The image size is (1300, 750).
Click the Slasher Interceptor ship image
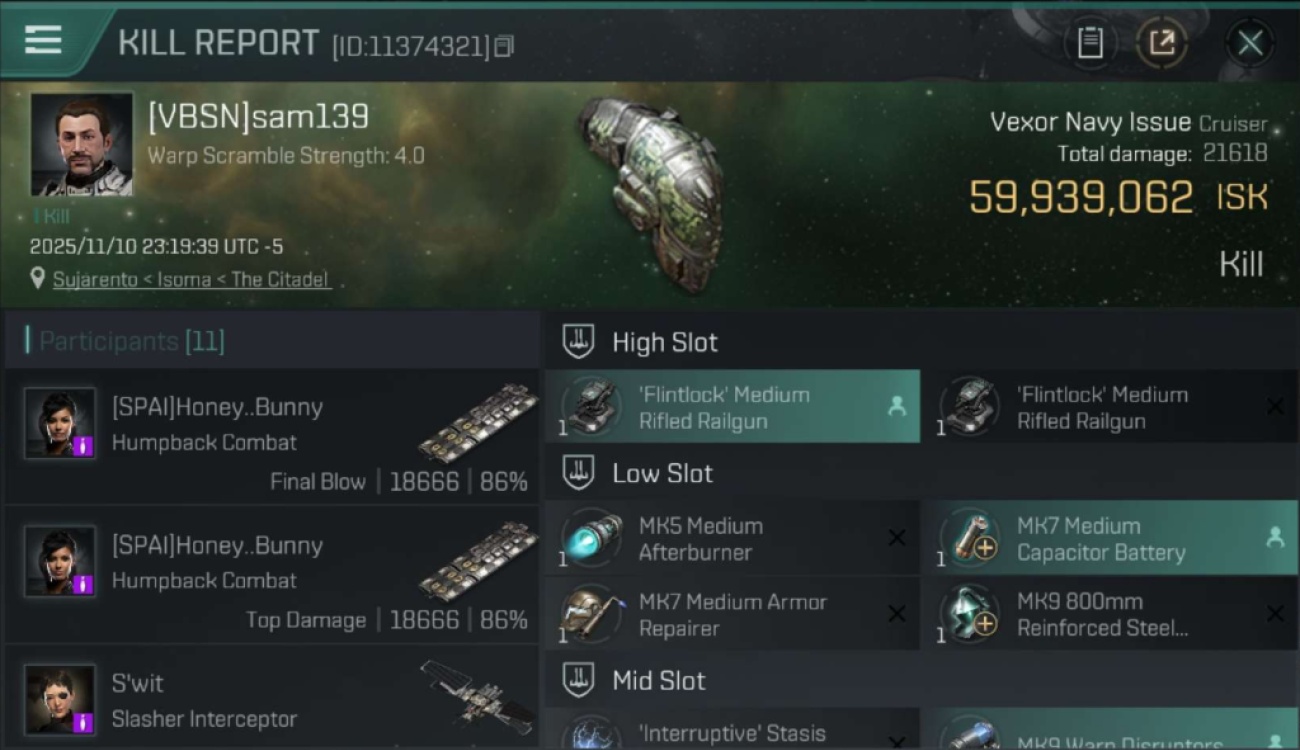click(x=476, y=694)
